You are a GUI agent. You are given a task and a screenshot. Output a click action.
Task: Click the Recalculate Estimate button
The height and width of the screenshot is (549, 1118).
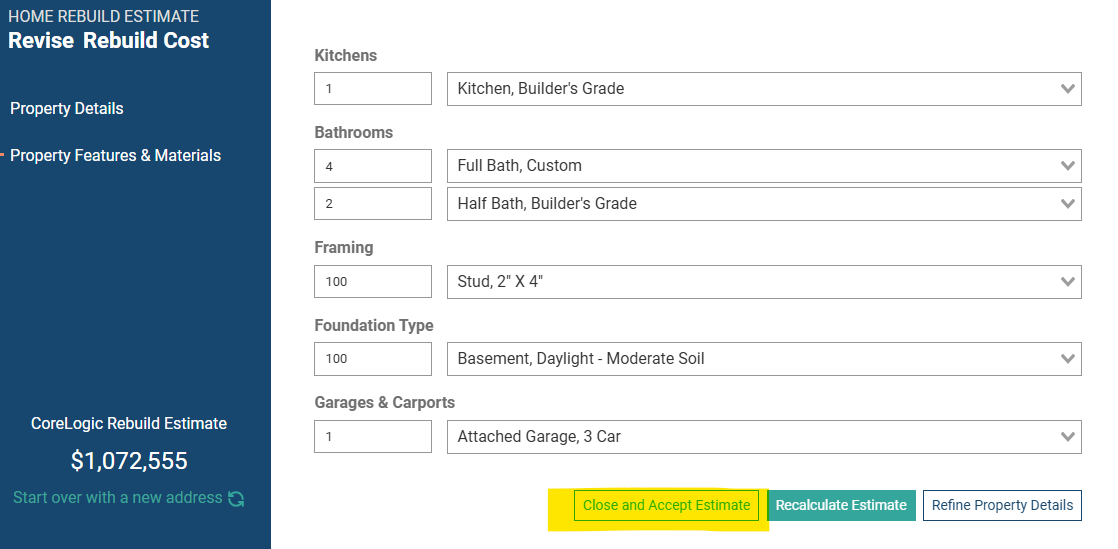(x=841, y=506)
